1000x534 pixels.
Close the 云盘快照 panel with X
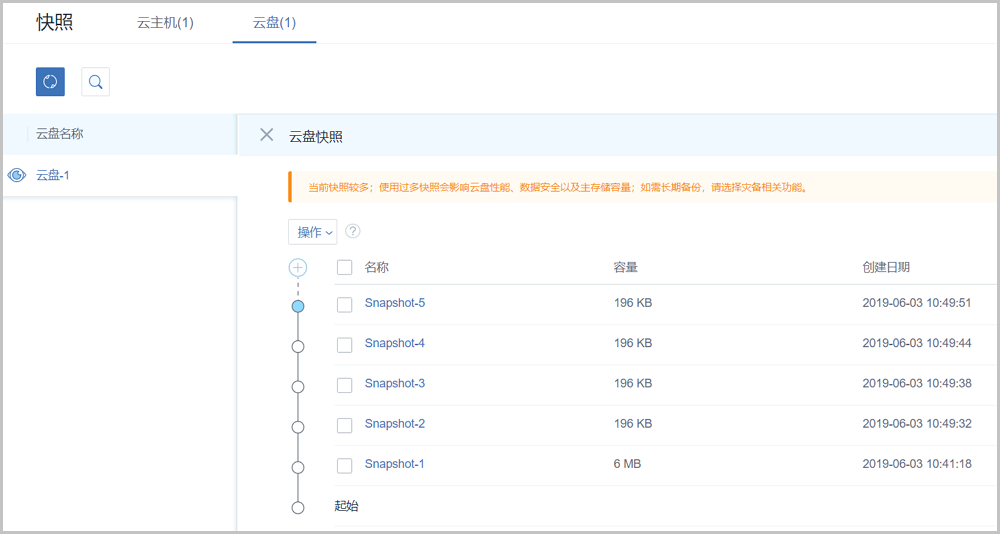pos(266,135)
